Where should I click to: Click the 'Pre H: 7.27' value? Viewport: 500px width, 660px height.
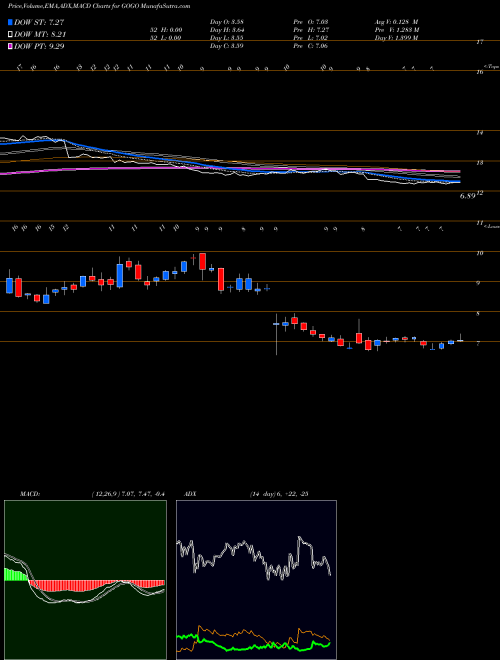(311, 30)
